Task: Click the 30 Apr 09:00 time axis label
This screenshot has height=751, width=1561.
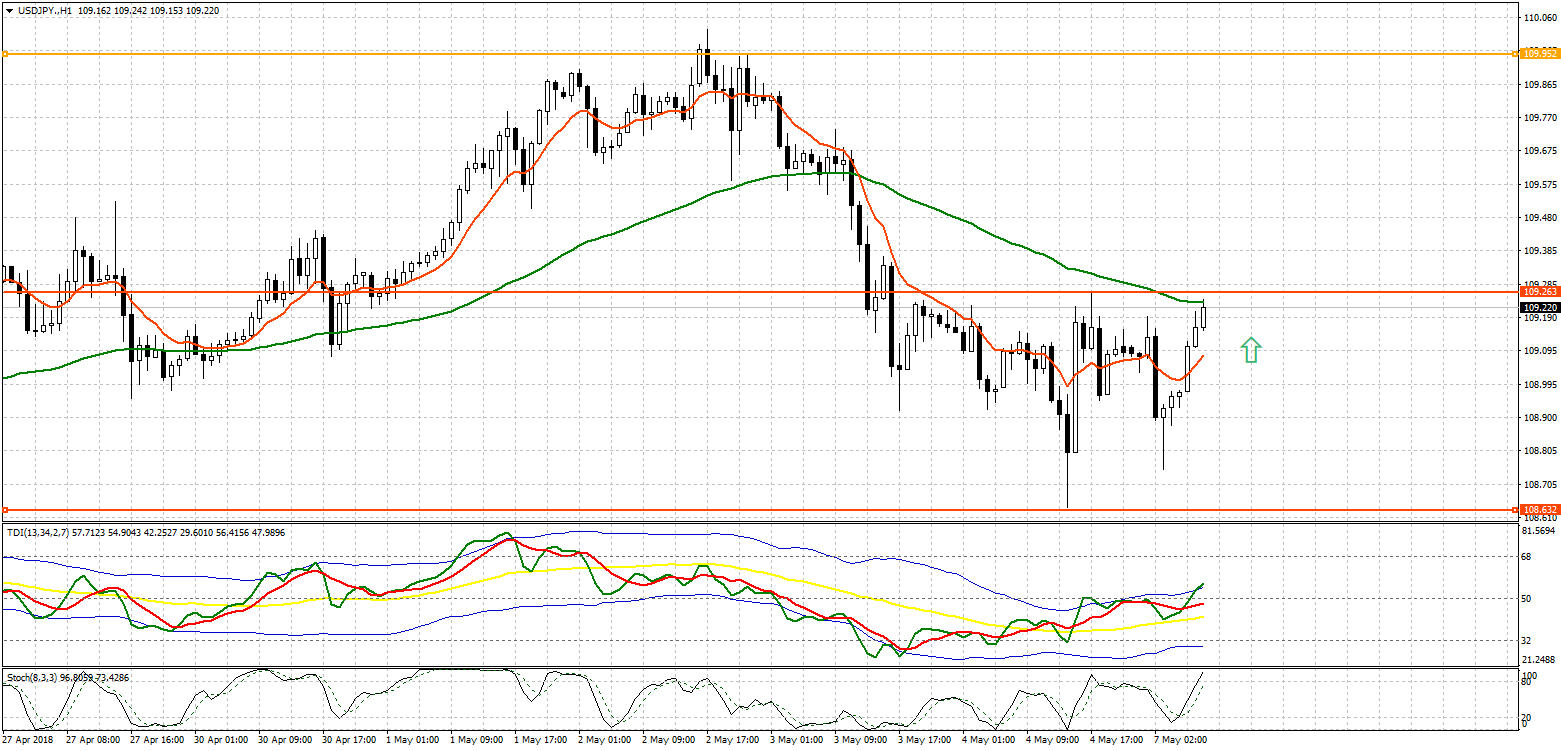Action: 285,740
